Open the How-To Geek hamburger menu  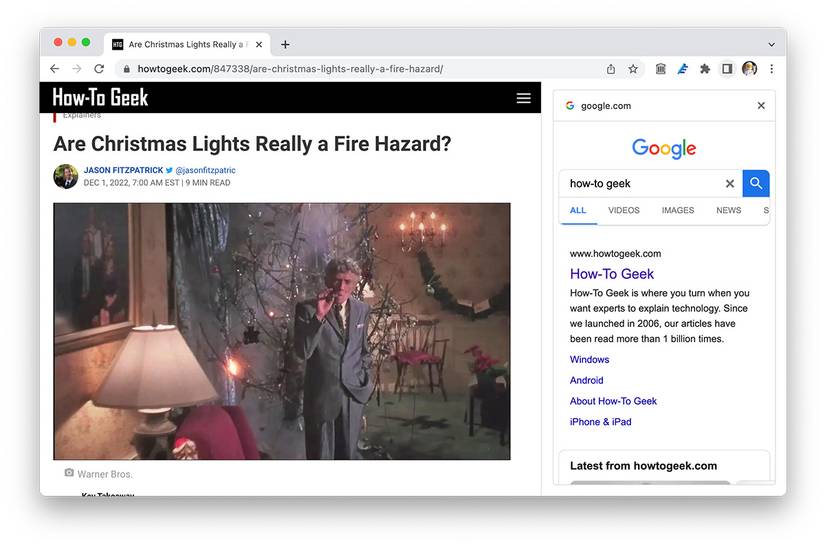(x=524, y=98)
